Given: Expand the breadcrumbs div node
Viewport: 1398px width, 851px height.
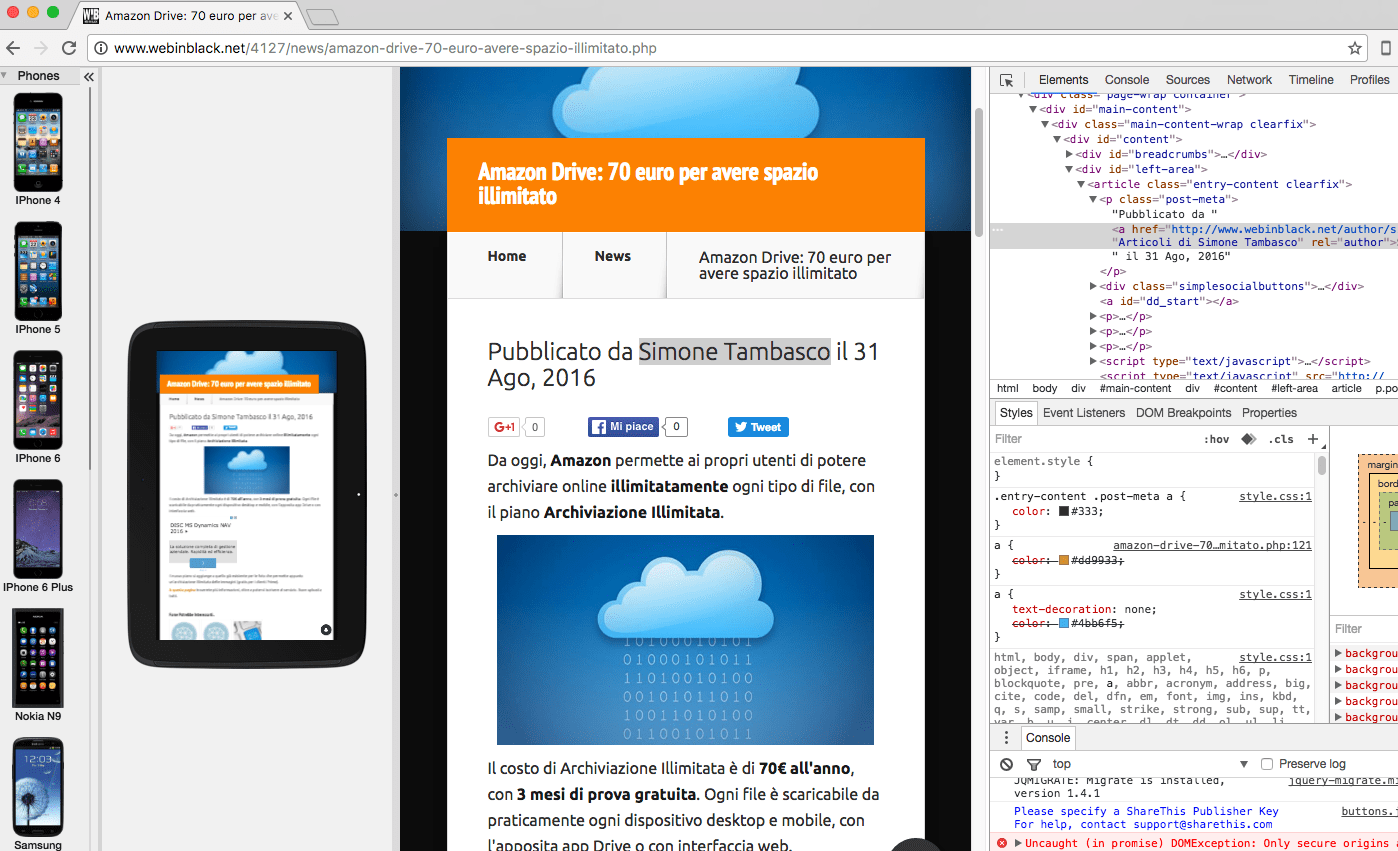Looking at the screenshot, I should tap(1069, 154).
